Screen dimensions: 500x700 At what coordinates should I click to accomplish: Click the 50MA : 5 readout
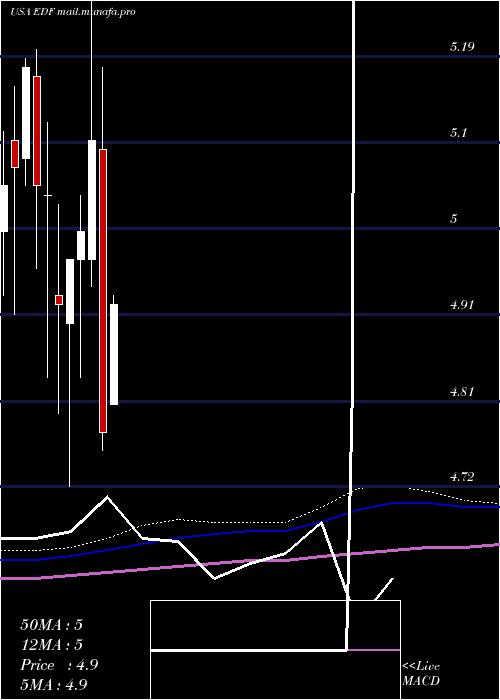pyautogui.click(x=51, y=625)
